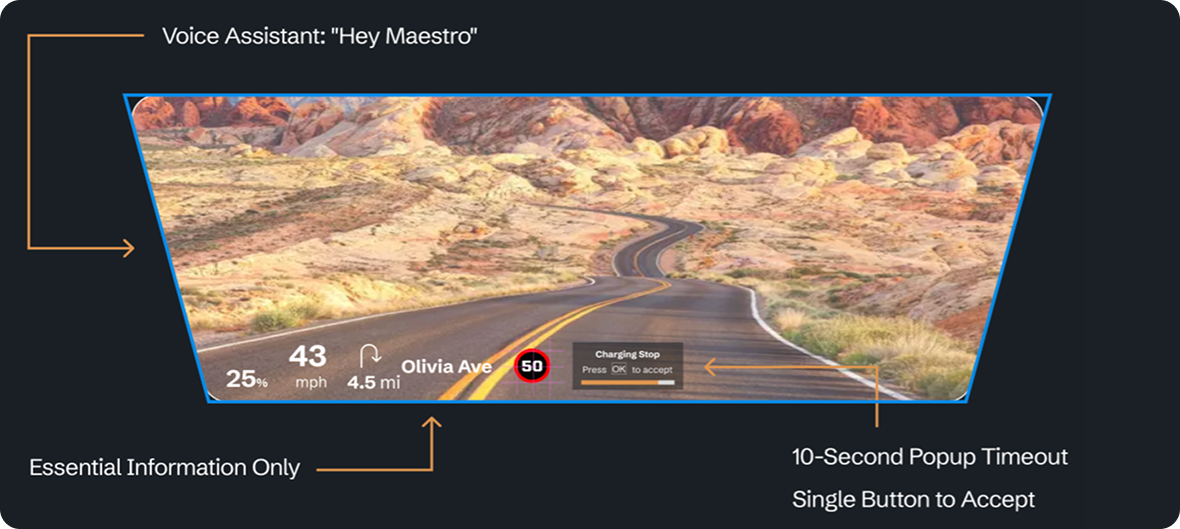Click the mph unit label
This screenshot has height=529, width=1180.
tap(311, 382)
